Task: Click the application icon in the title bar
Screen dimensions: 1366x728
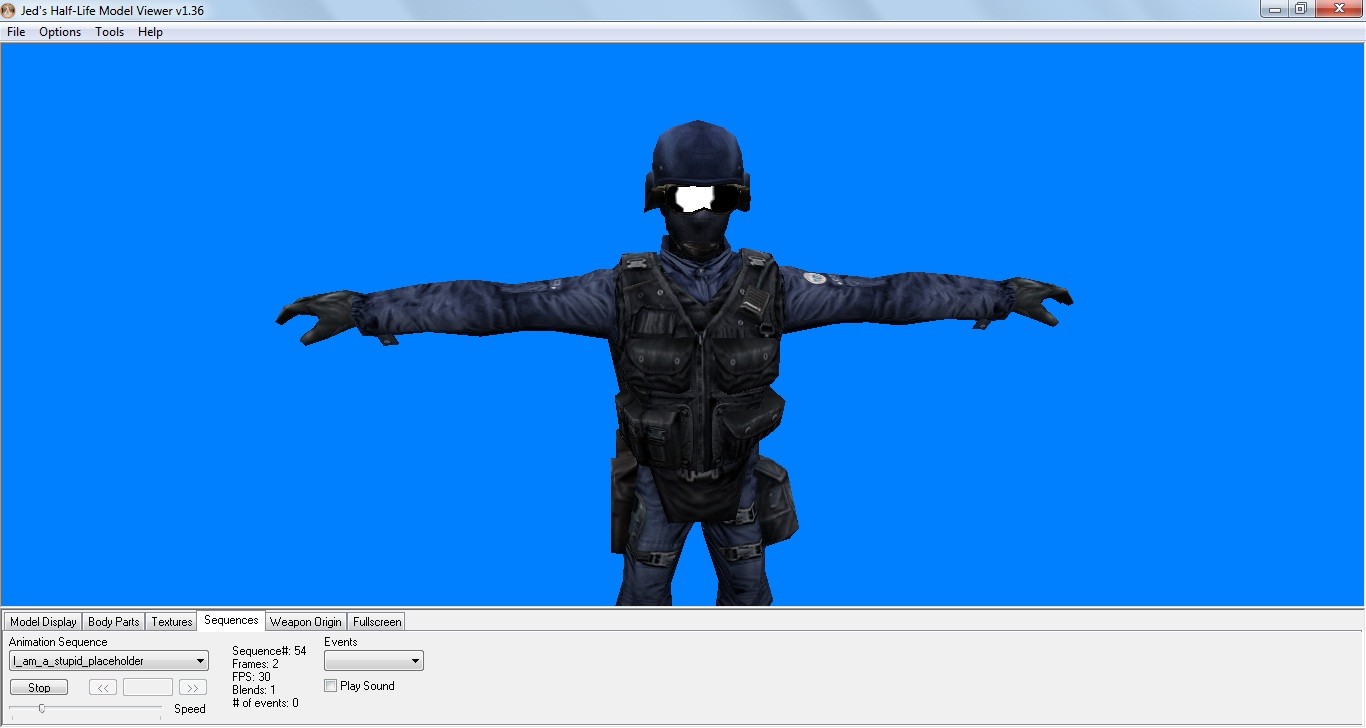Action: 9,8
